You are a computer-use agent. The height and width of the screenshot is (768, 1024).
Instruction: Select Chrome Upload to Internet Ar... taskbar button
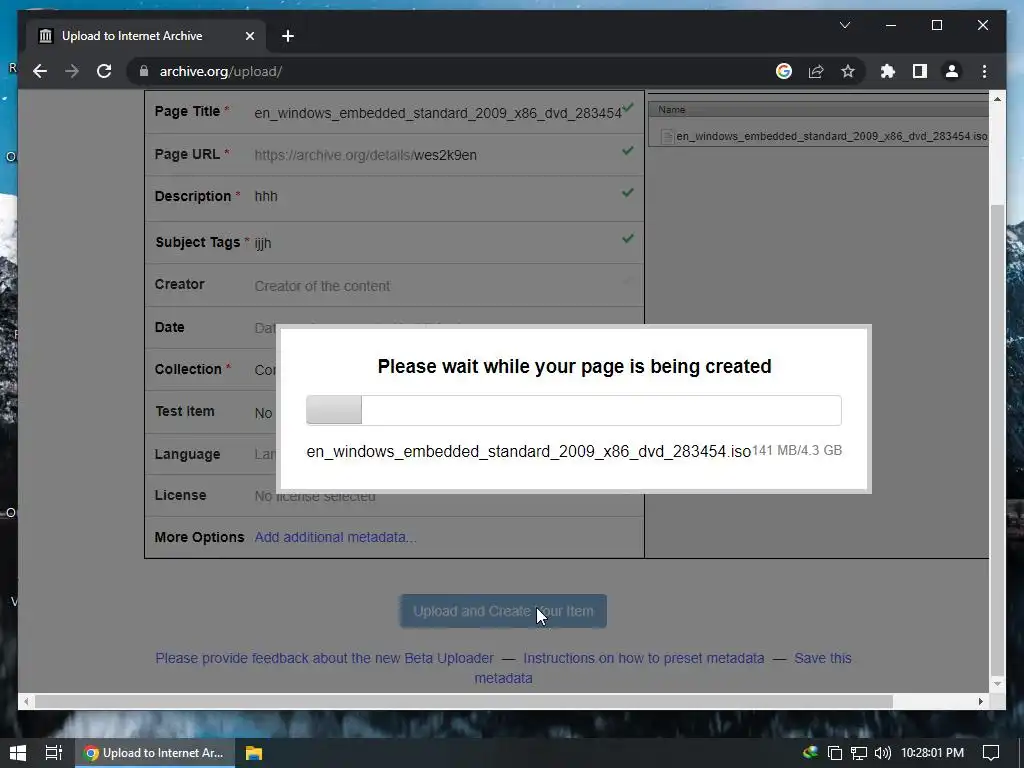(x=155, y=752)
